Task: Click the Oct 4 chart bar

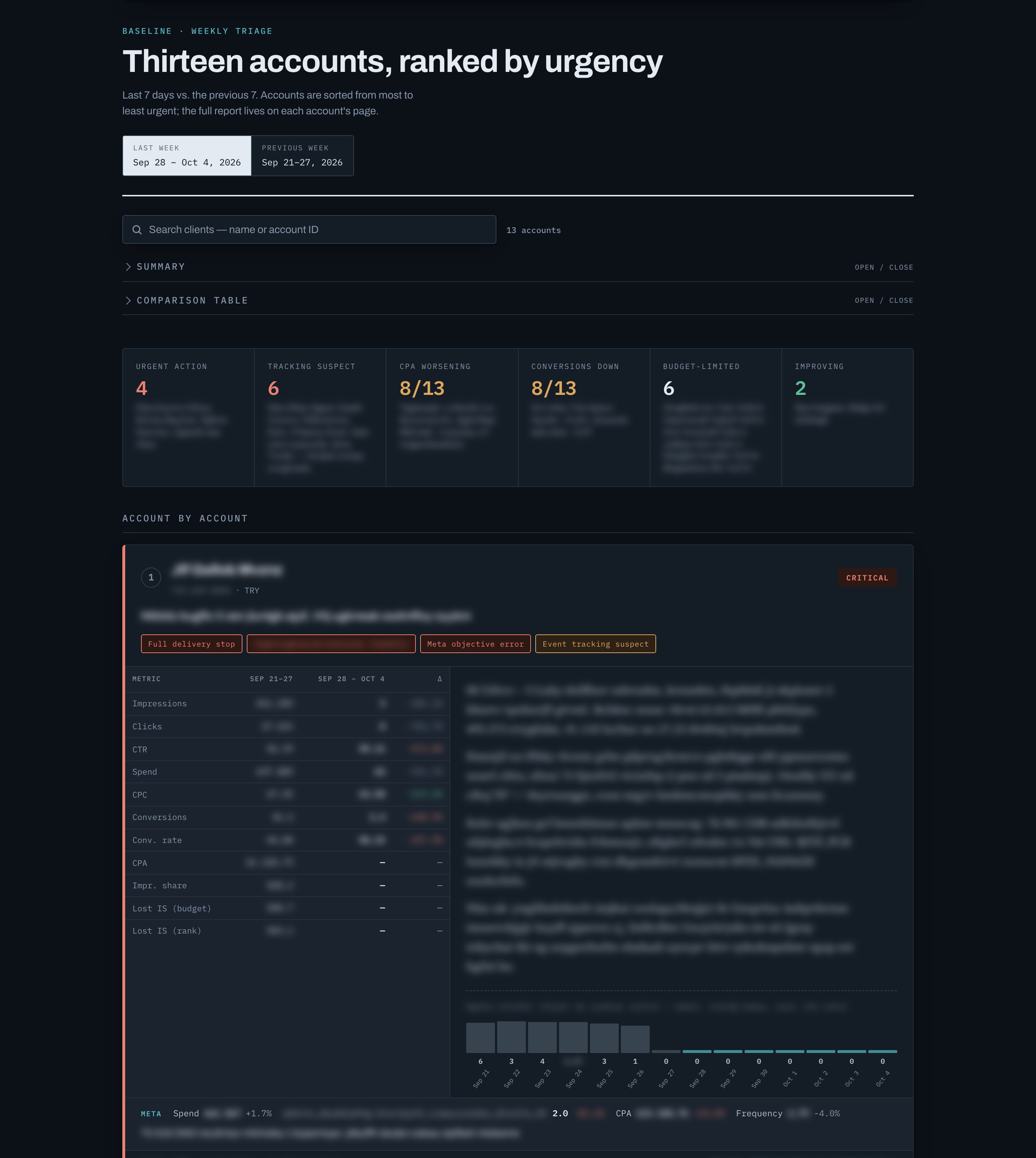Action: coord(882,1052)
